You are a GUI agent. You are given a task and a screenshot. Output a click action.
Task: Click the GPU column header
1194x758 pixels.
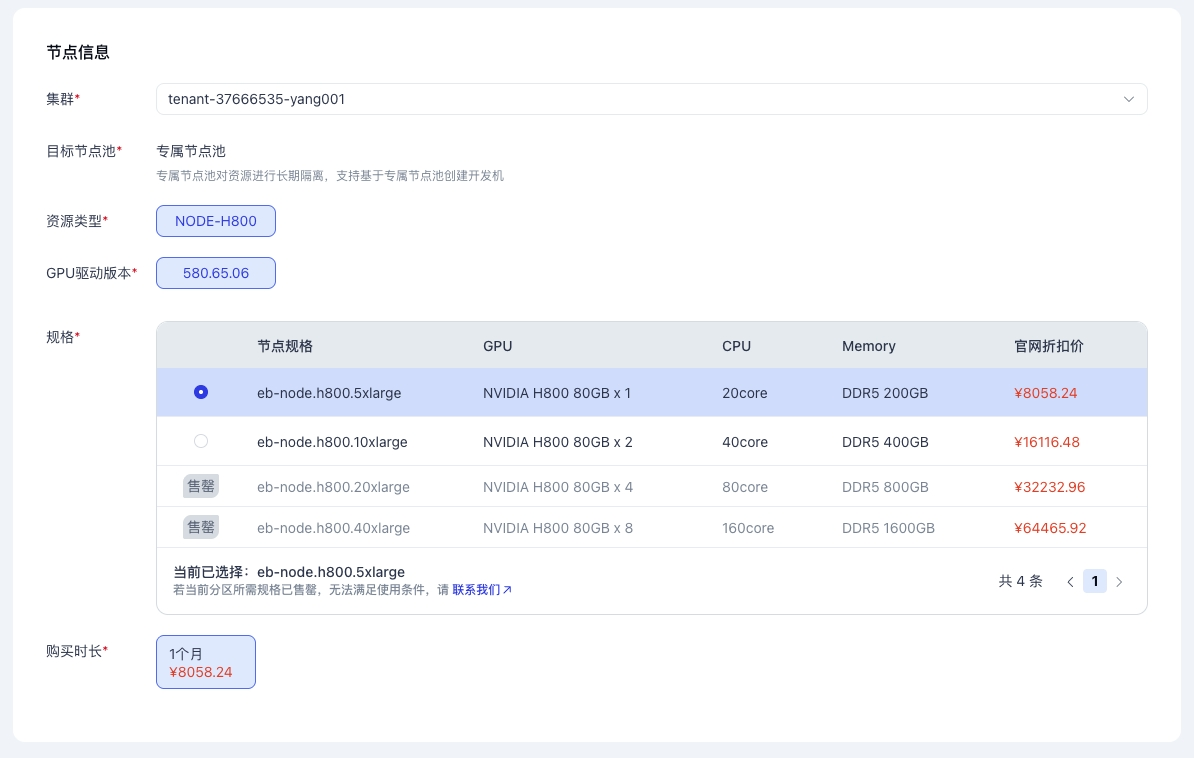[497, 346]
